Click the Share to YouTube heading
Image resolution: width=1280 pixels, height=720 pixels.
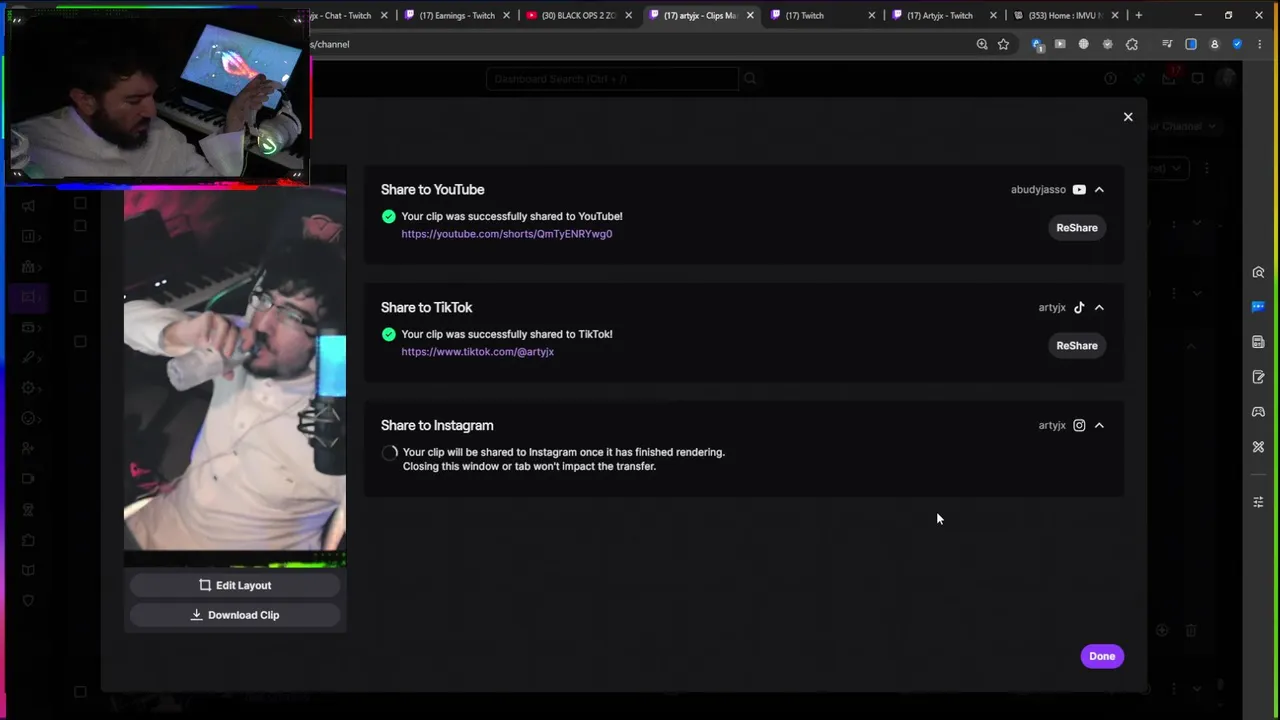click(432, 190)
